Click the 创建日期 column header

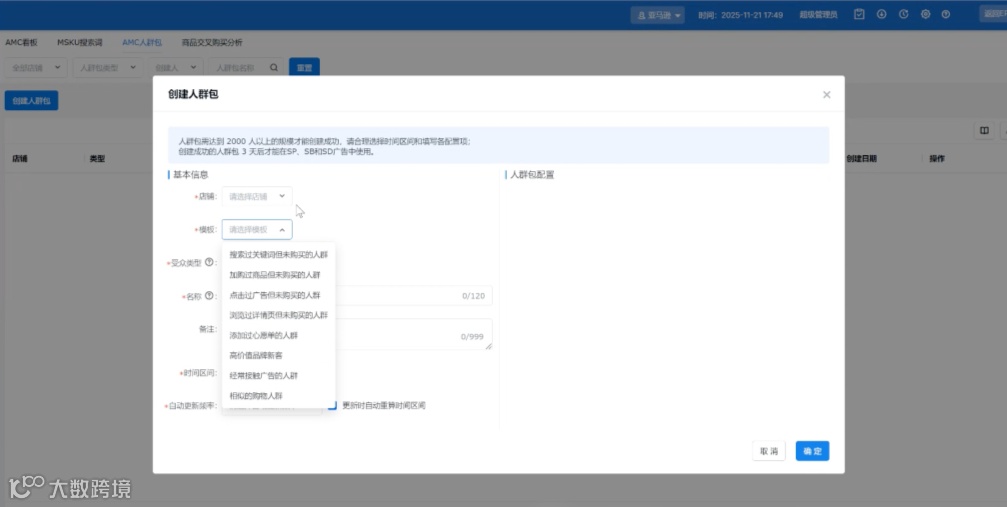[861, 159]
